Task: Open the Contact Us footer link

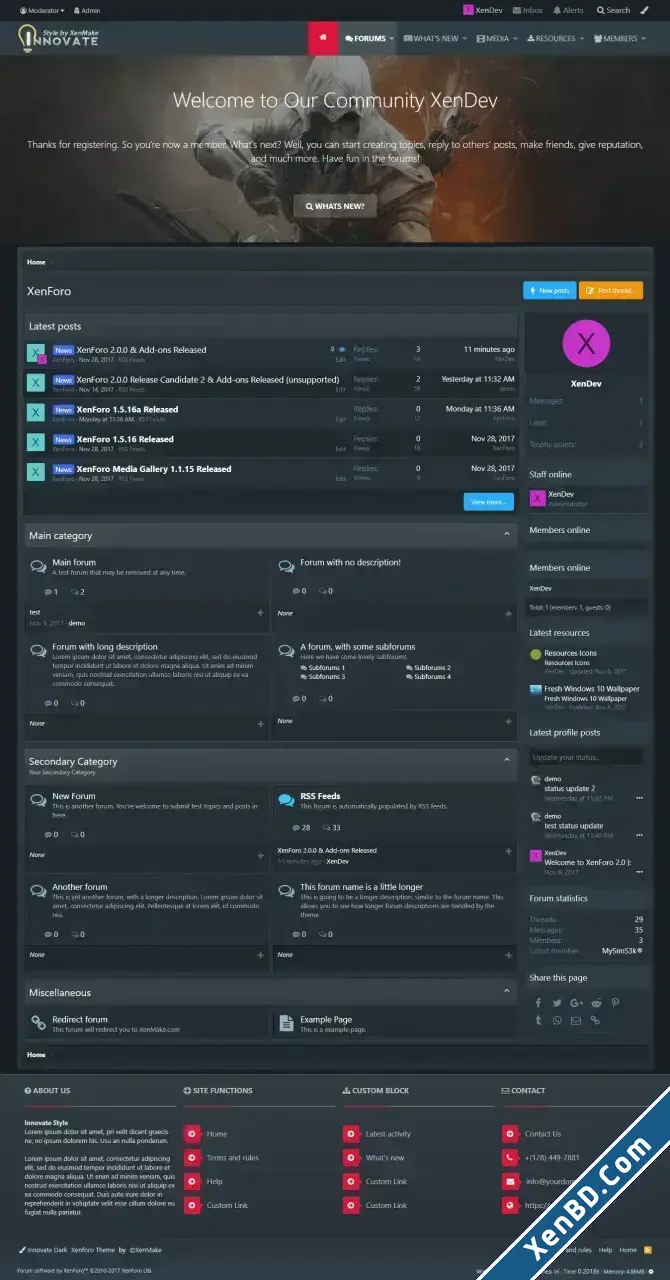Action: pyautogui.click(x=543, y=1133)
